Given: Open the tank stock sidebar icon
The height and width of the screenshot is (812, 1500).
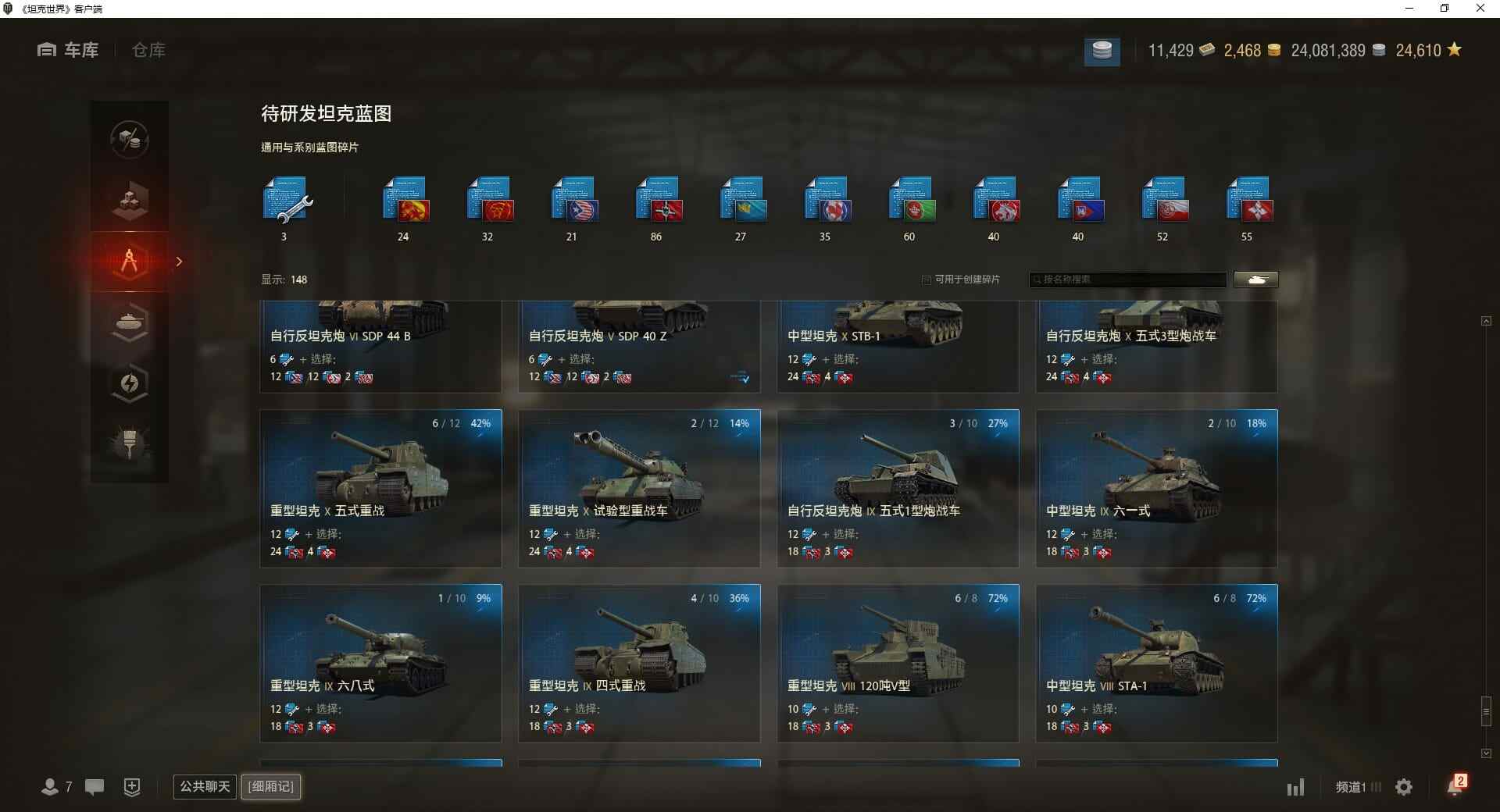Looking at the screenshot, I should [x=130, y=322].
